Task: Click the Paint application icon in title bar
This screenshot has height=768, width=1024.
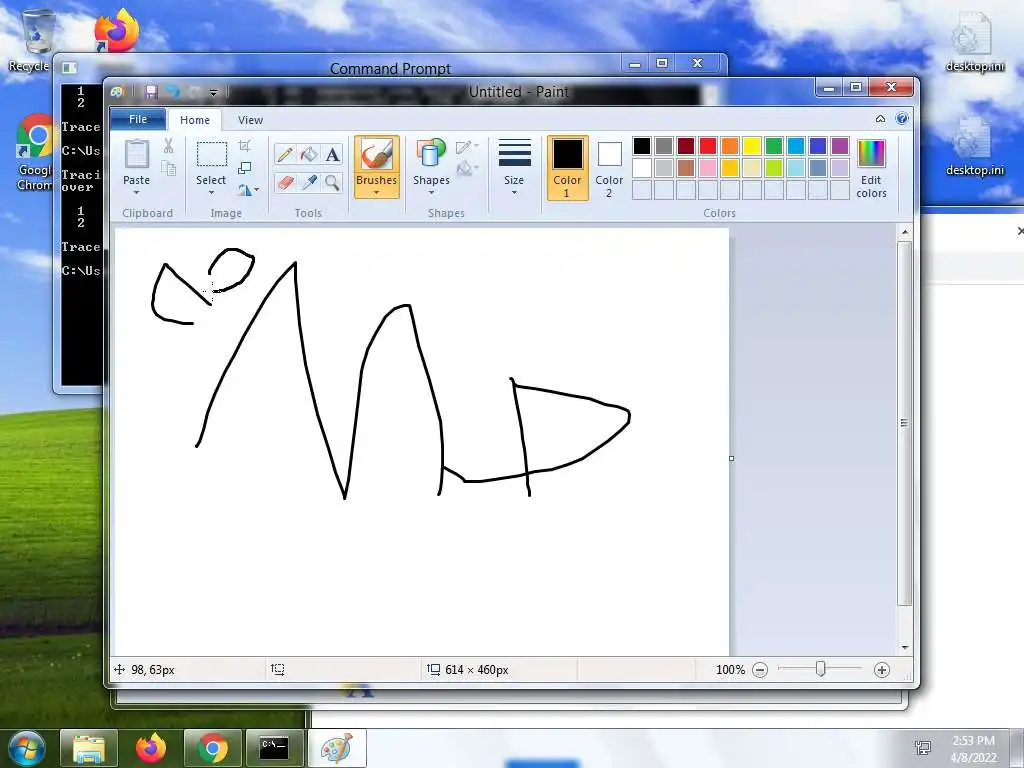Action: (118, 91)
